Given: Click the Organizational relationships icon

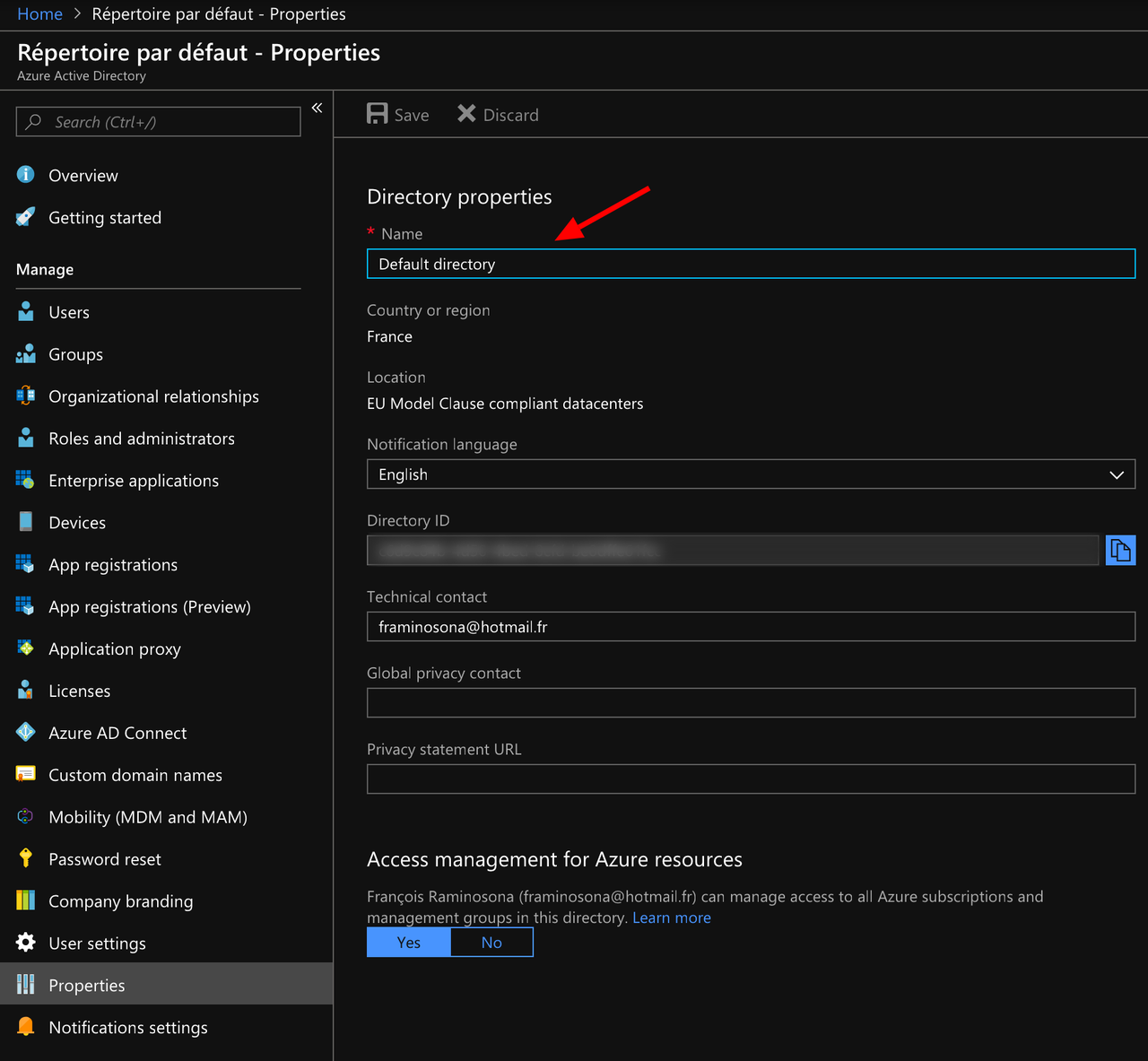Looking at the screenshot, I should 25,396.
